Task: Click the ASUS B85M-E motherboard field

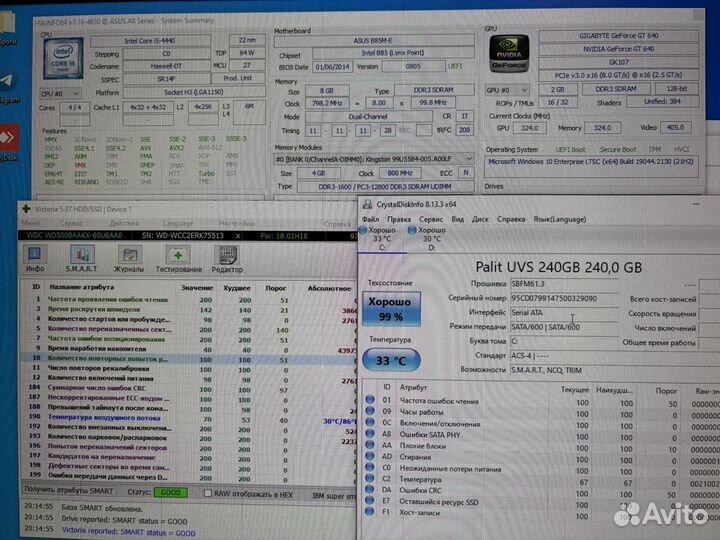Action: tap(374, 41)
